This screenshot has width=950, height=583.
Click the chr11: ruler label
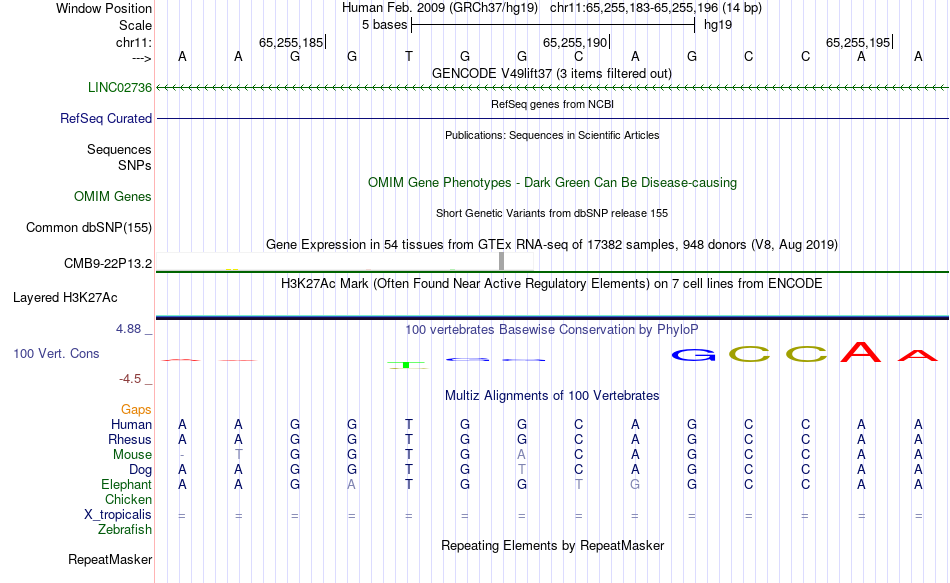[x=133, y=42]
